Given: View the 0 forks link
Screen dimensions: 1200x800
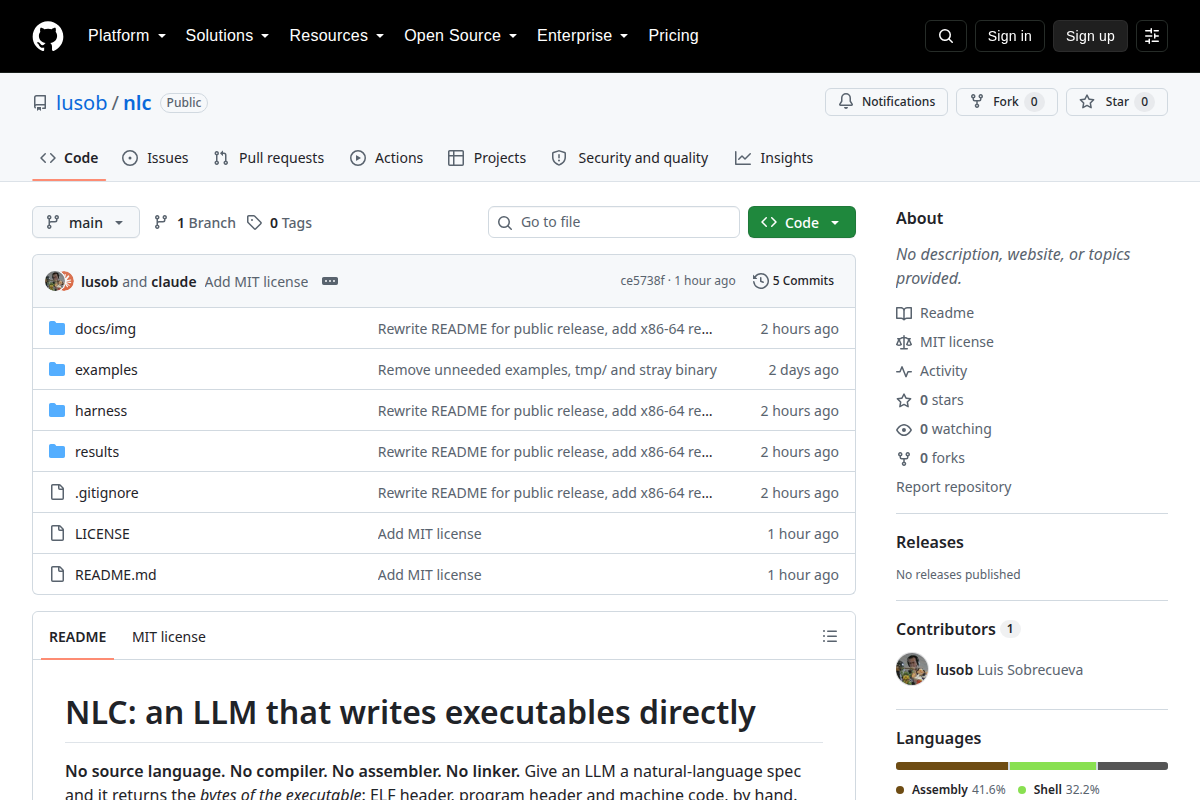Looking at the screenshot, I should tap(931, 458).
